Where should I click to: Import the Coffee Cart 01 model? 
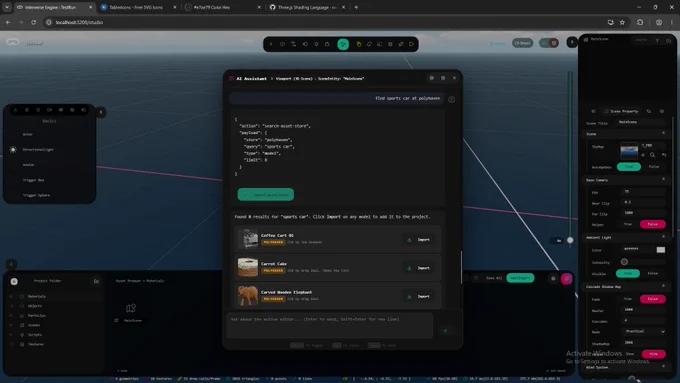[418, 240]
